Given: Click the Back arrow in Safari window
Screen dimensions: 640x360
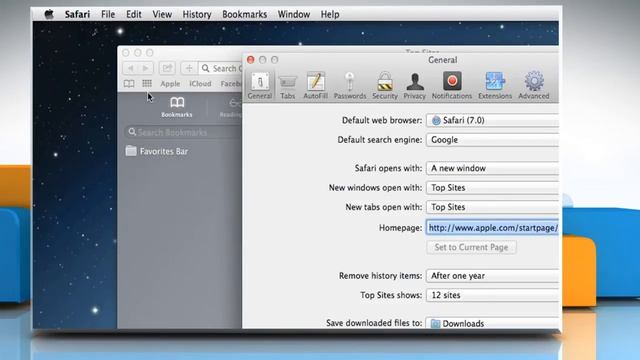Looking at the screenshot, I should 130,68.
